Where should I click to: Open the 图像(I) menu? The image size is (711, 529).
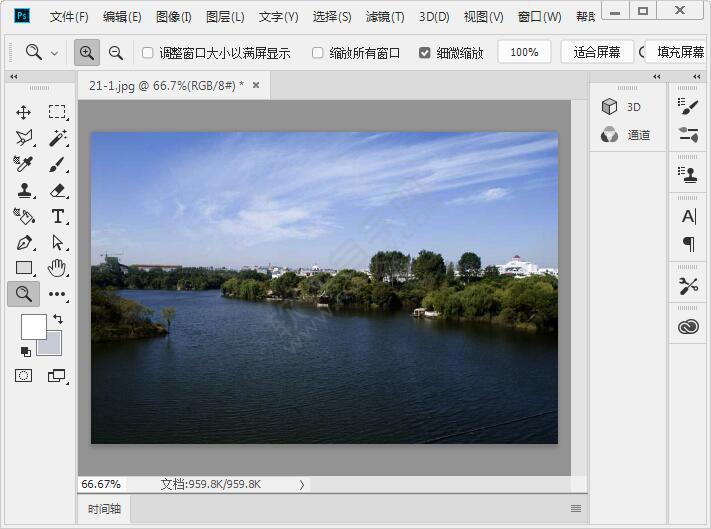(x=174, y=17)
